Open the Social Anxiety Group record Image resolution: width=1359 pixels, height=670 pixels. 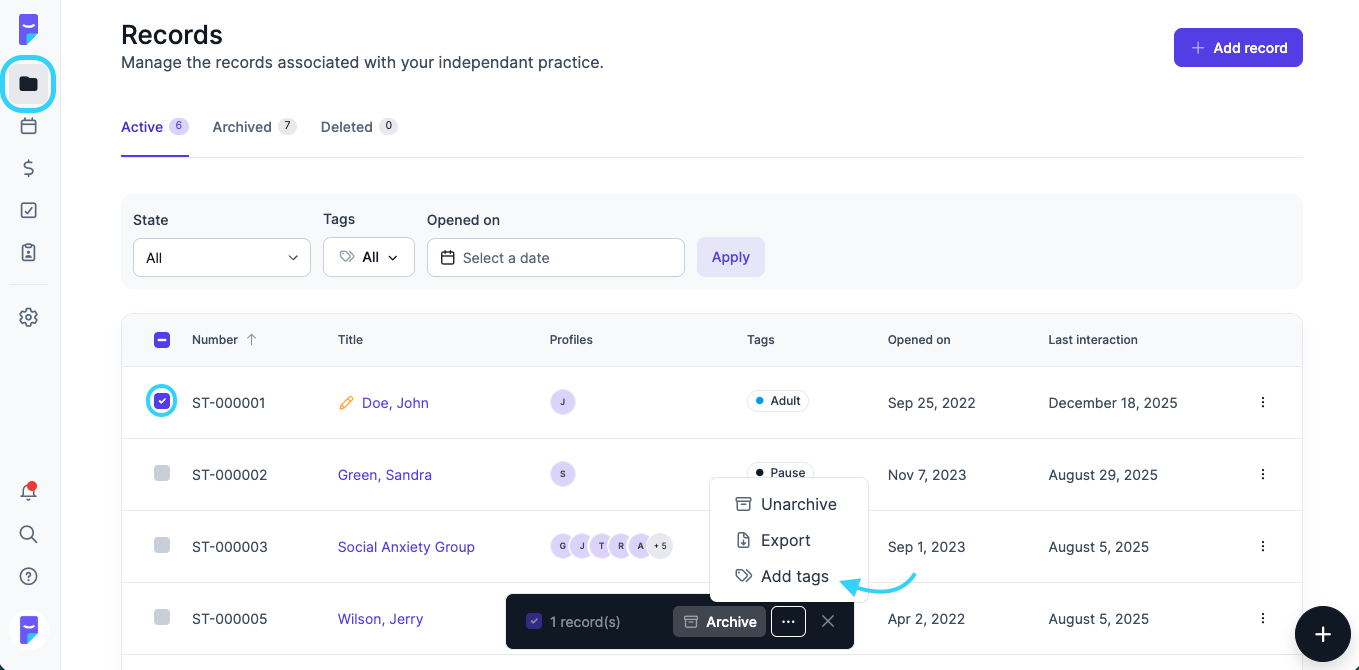(x=406, y=547)
